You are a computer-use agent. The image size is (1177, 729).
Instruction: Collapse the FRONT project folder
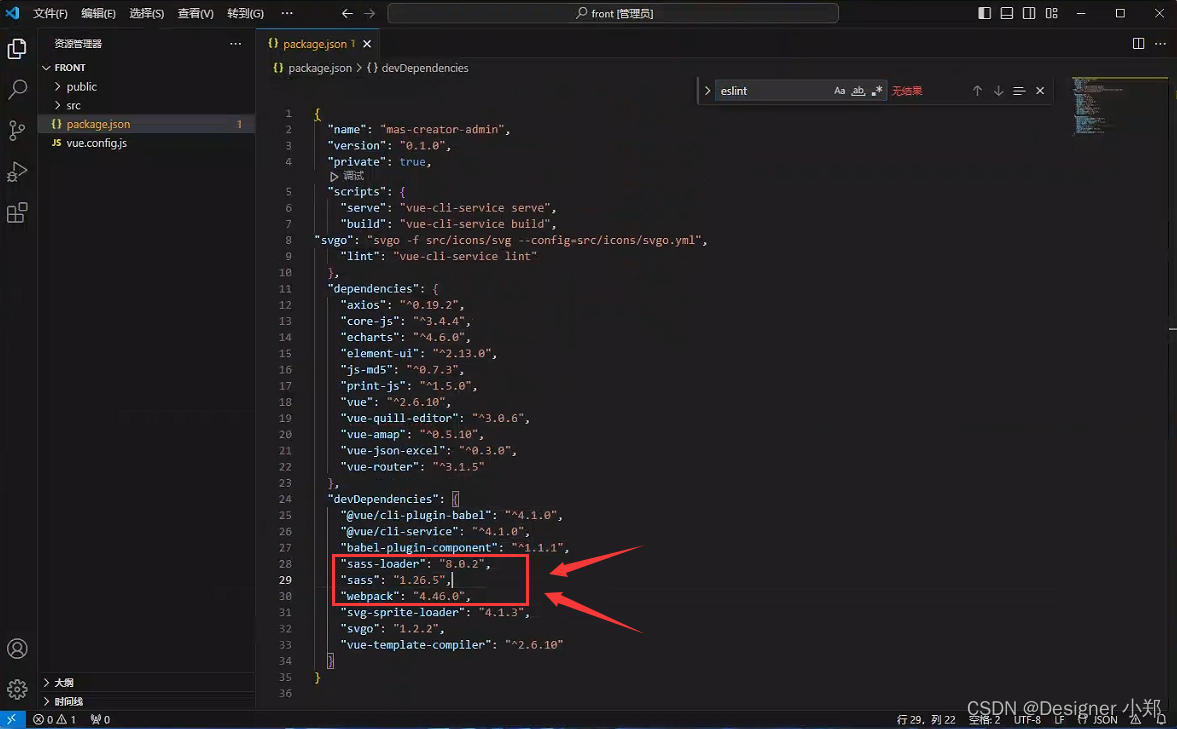(146, 68)
